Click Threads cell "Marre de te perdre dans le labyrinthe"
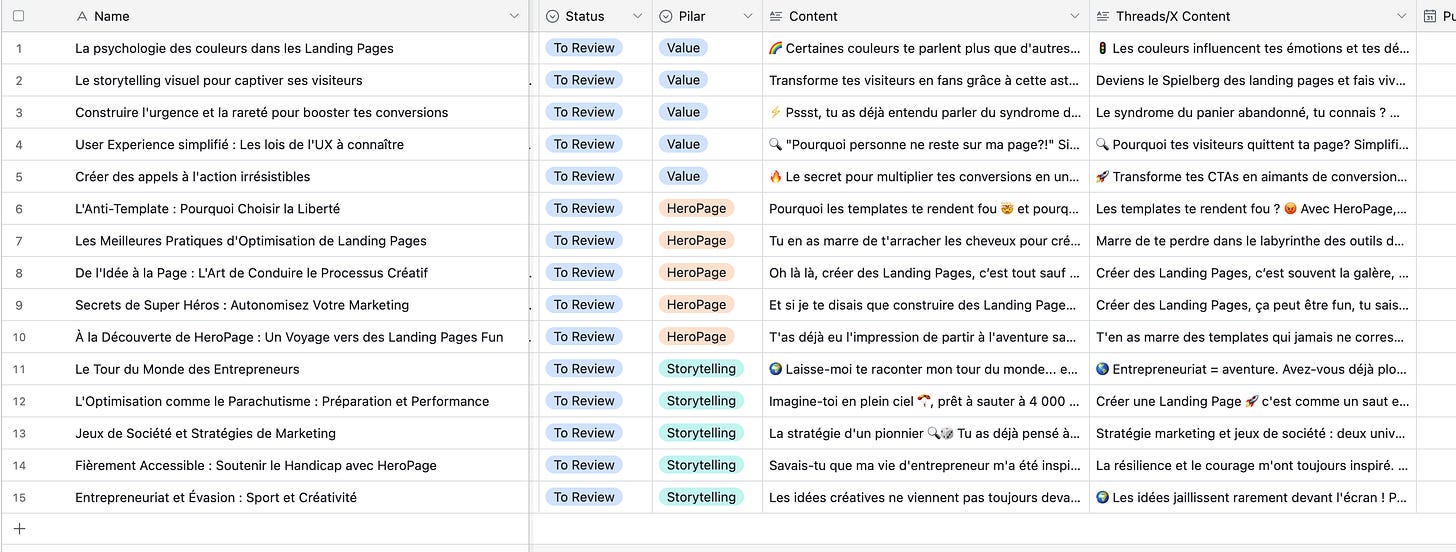This screenshot has height=552, width=1456. click(x=1253, y=240)
